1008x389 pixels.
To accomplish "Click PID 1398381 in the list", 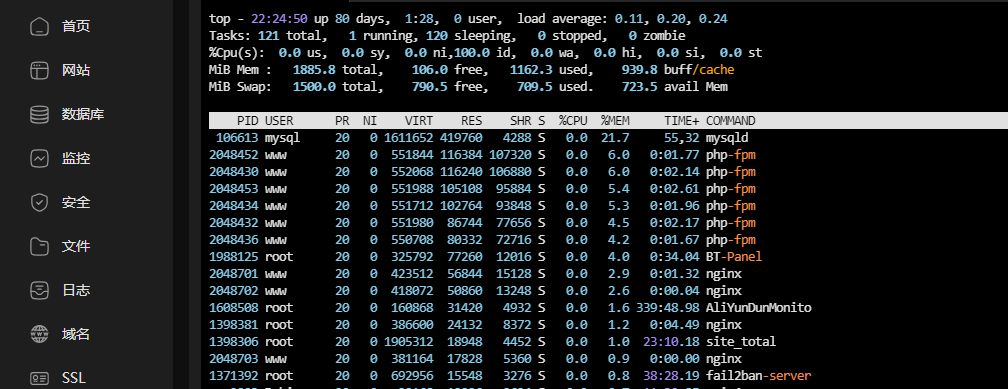I will (234, 325).
